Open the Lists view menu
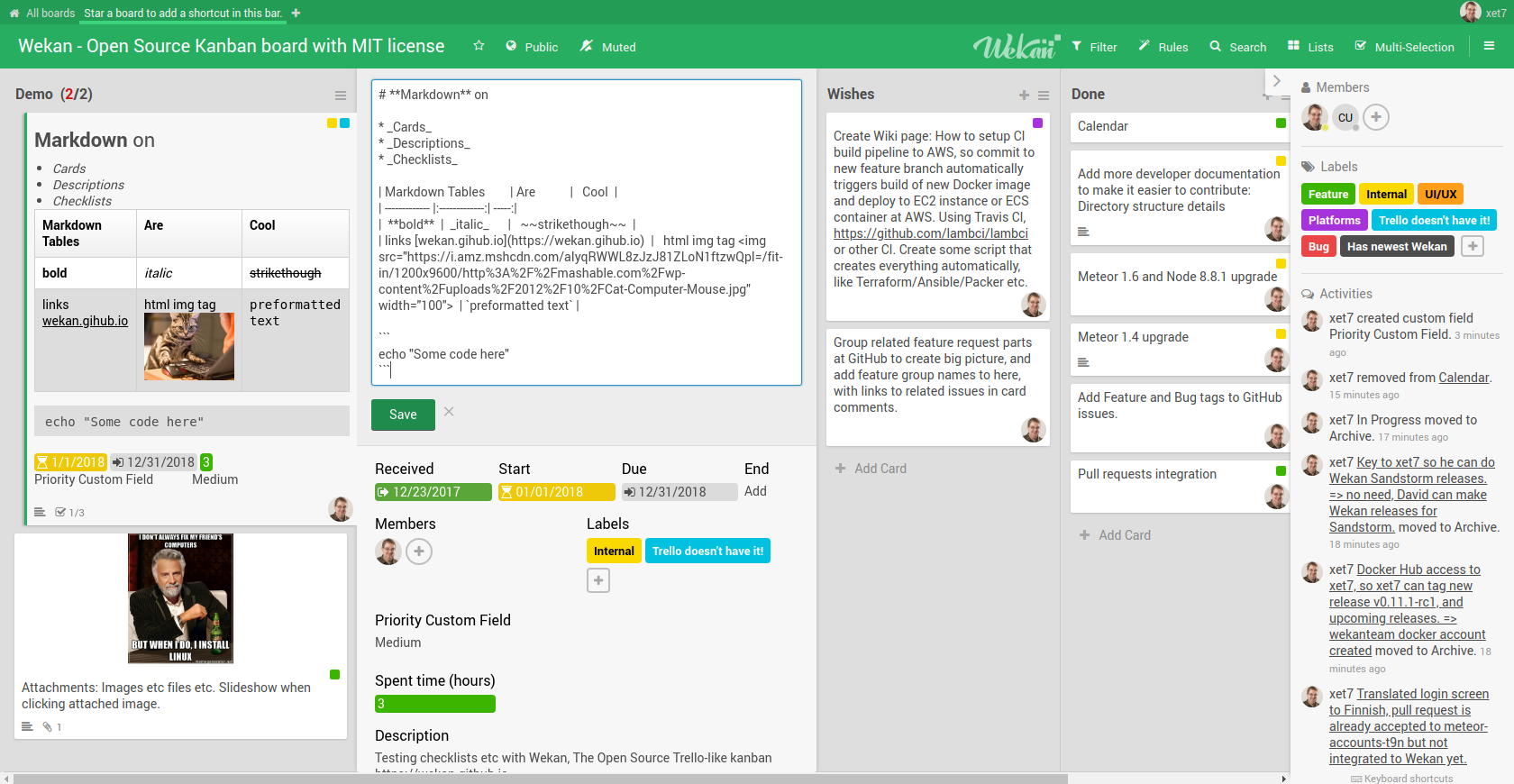Viewport: 1514px width, 784px height. pyautogui.click(x=1310, y=47)
